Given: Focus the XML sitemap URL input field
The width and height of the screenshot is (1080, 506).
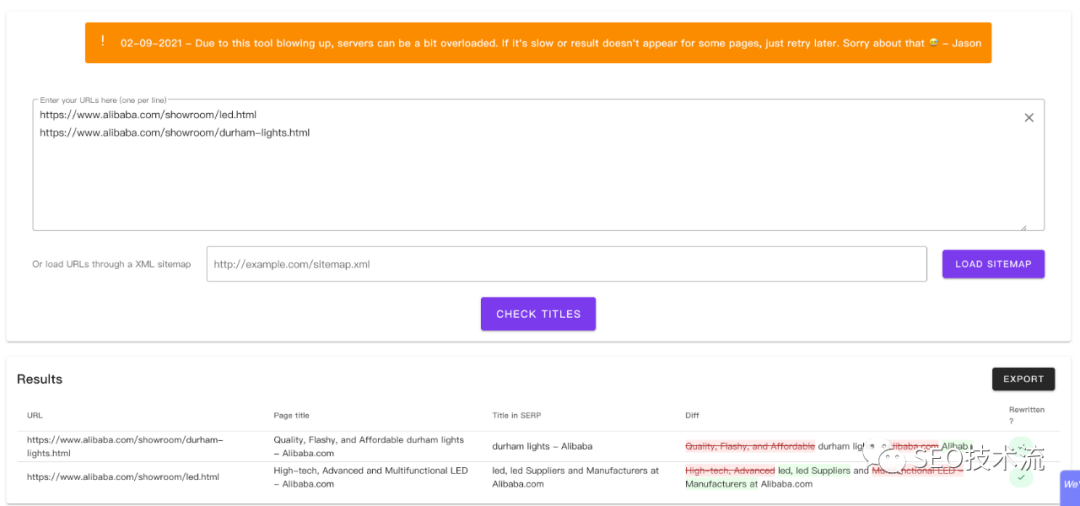Looking at the screenshot, I should pyautogui.click(x=566, y=265).
